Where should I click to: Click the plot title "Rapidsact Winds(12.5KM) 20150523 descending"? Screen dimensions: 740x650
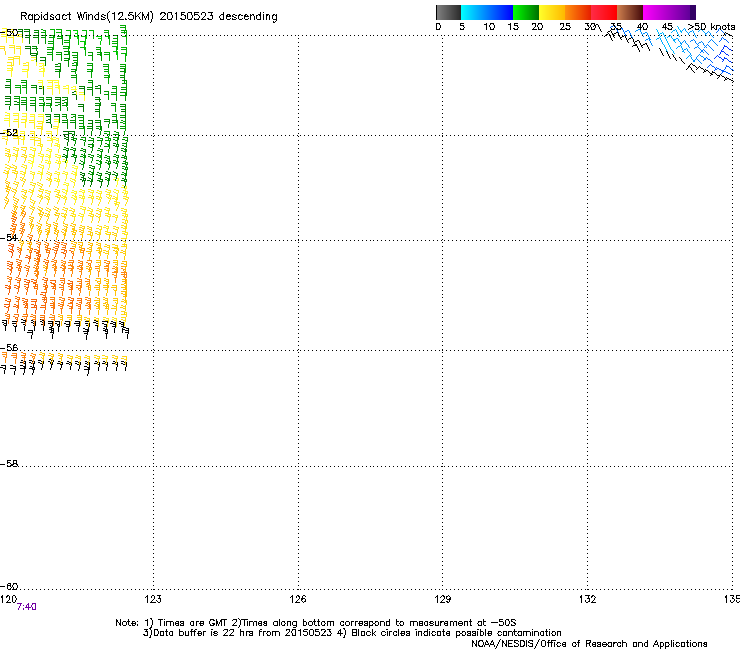[149, 17]
